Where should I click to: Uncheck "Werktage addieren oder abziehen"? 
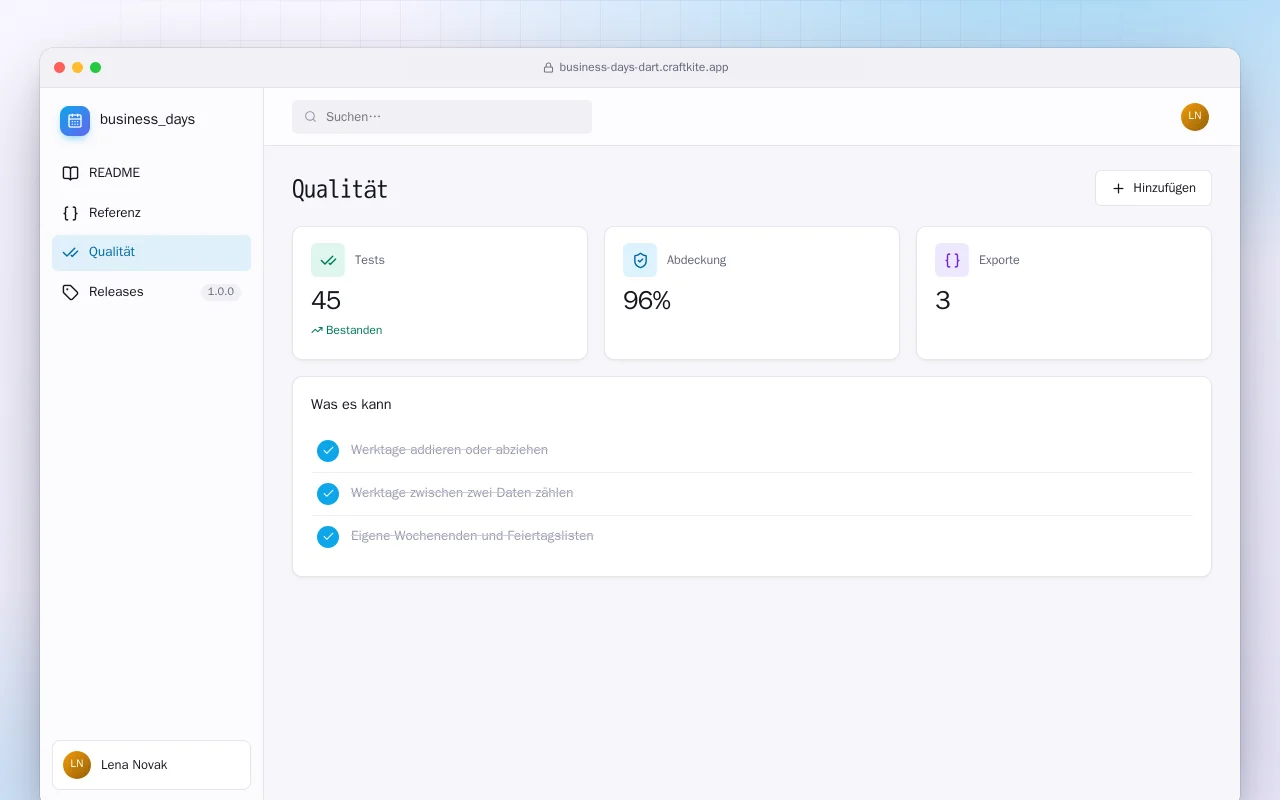(328, 451)
